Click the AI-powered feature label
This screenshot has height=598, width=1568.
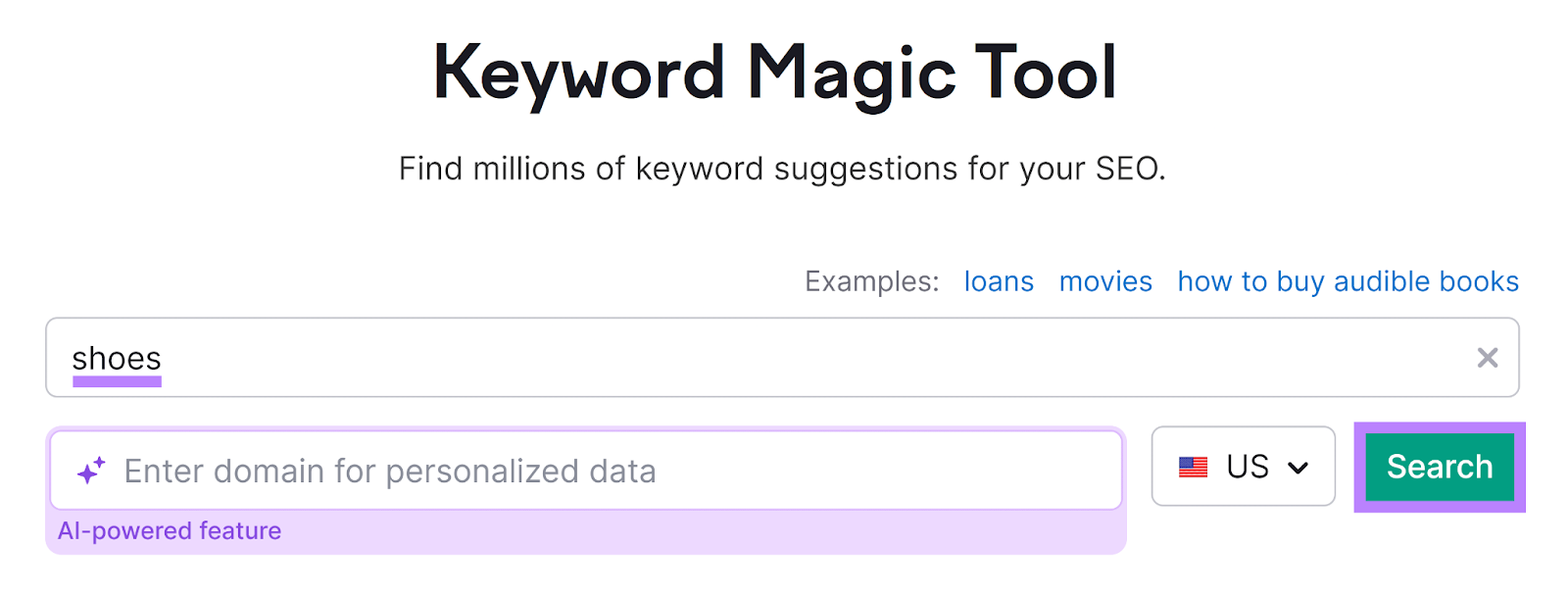point(171,530)
